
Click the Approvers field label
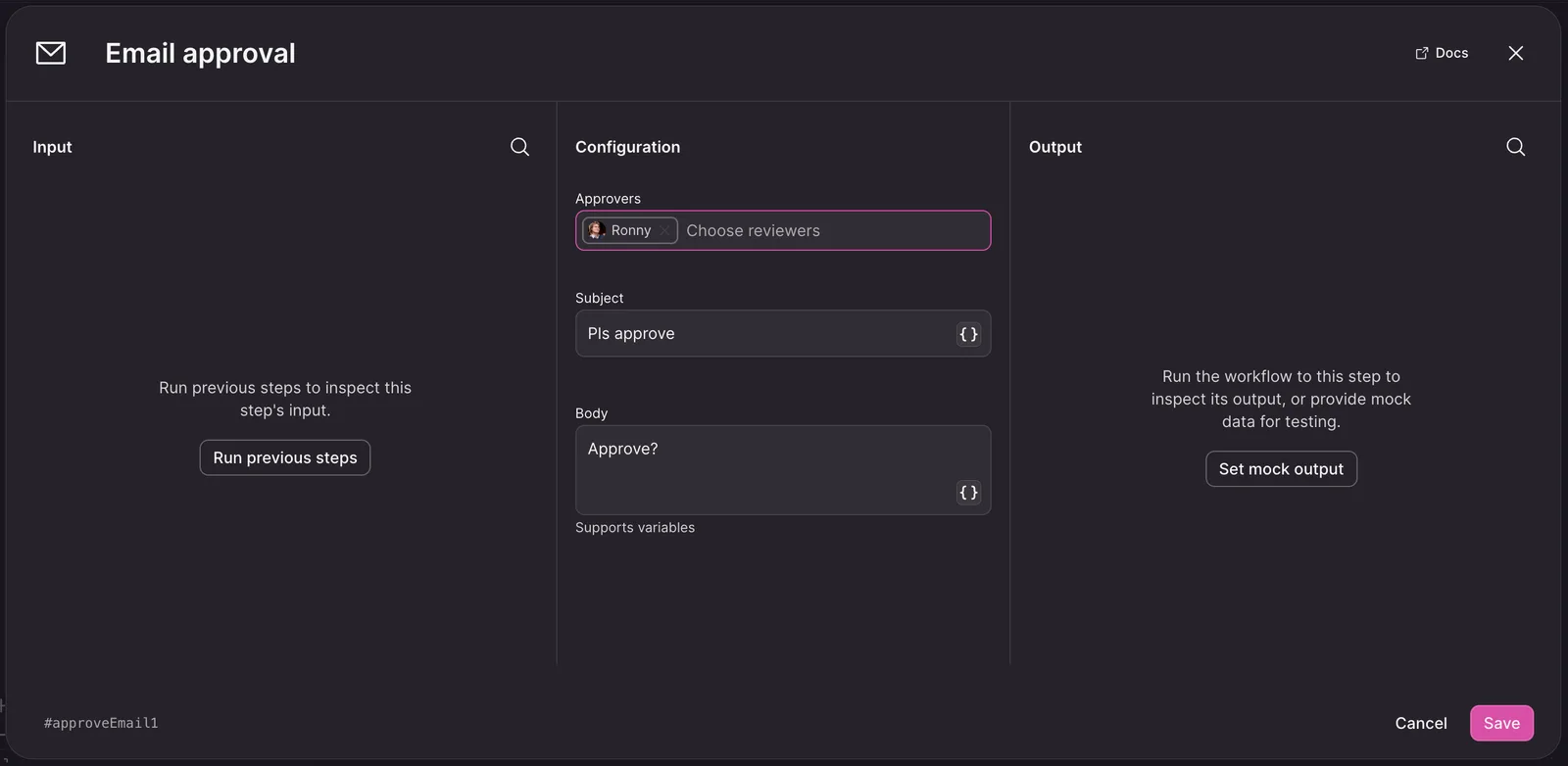(608, 199)
